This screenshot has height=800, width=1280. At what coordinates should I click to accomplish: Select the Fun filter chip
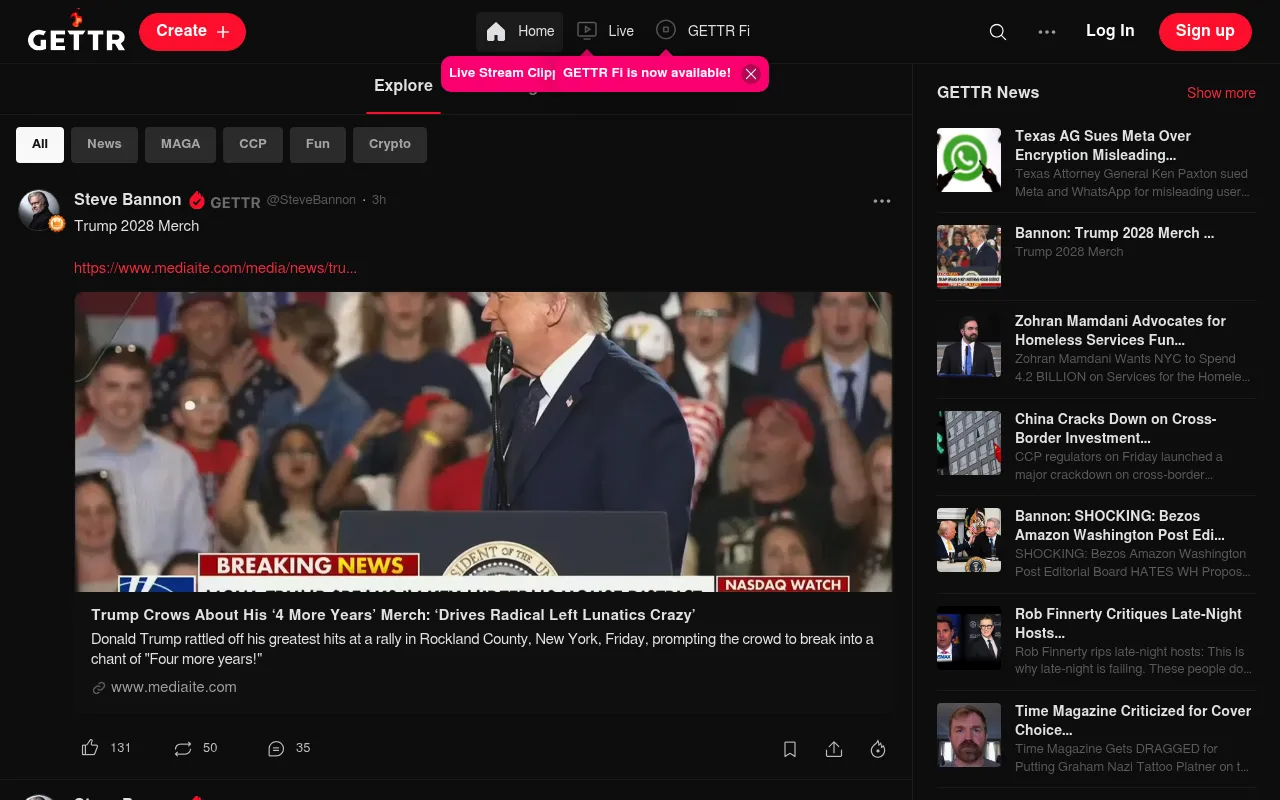318,144
